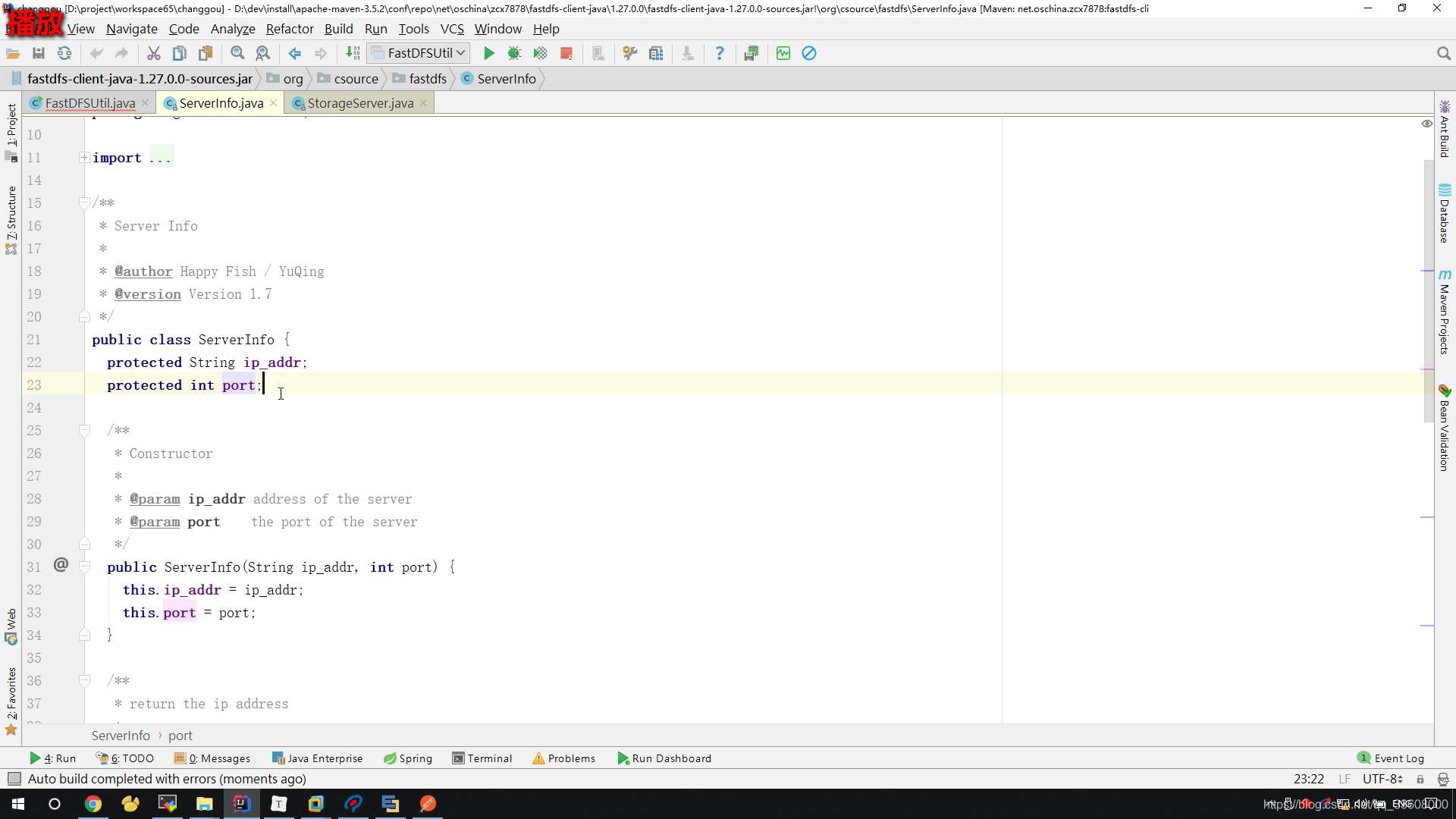The image size is (1456, 819).
Task: Toggle the Ant Build side panel
Action: (1445, 129)
